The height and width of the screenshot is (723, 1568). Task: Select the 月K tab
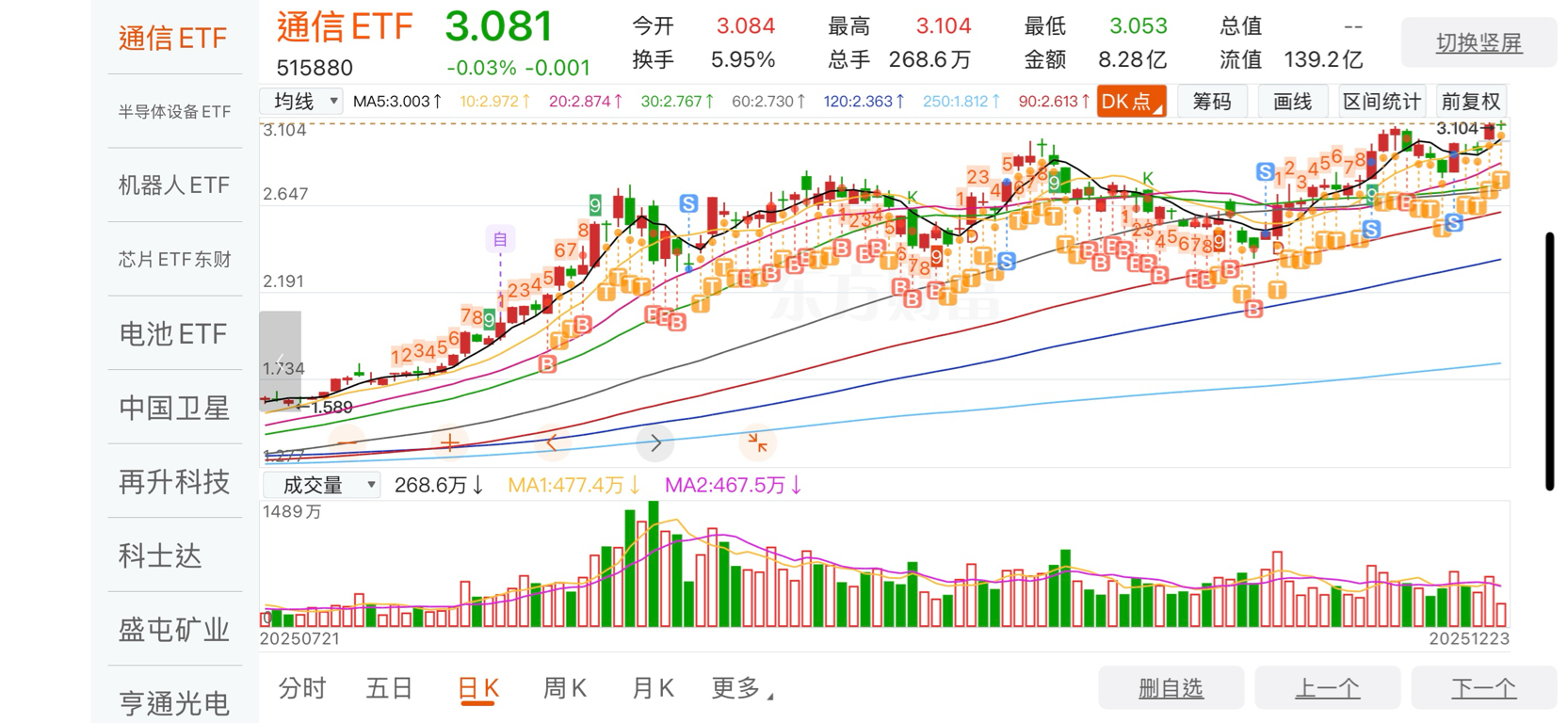[x=653, y=688]
